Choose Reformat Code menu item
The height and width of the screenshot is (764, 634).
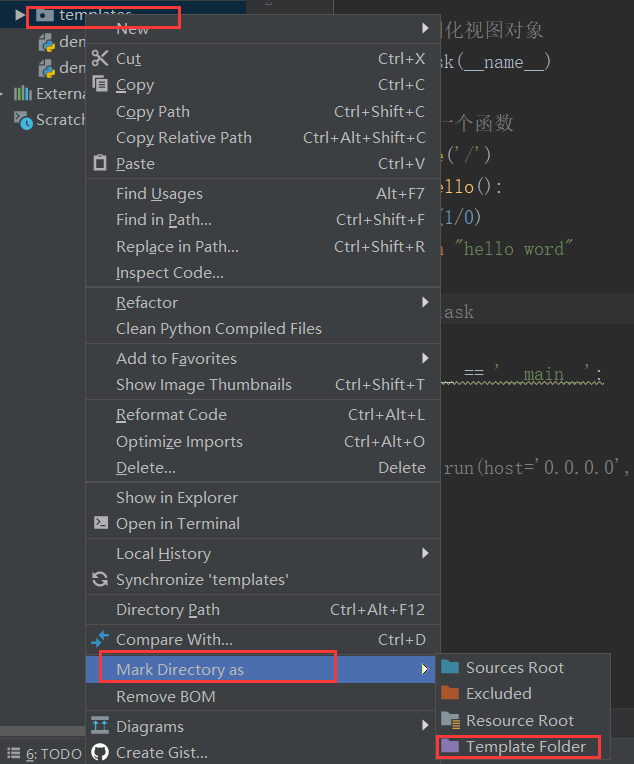coord(263,415)
